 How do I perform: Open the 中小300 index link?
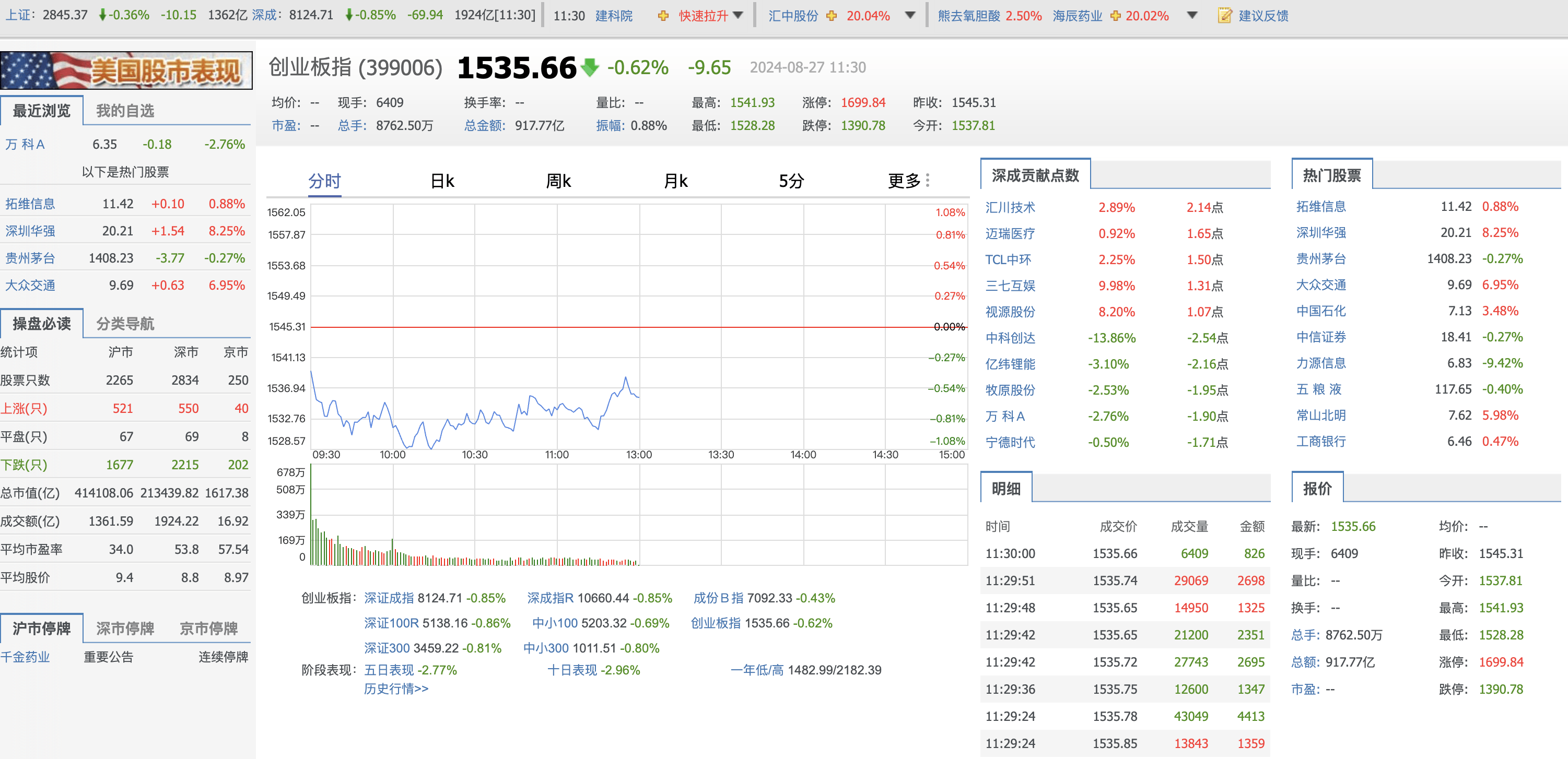tap(546, 648)
